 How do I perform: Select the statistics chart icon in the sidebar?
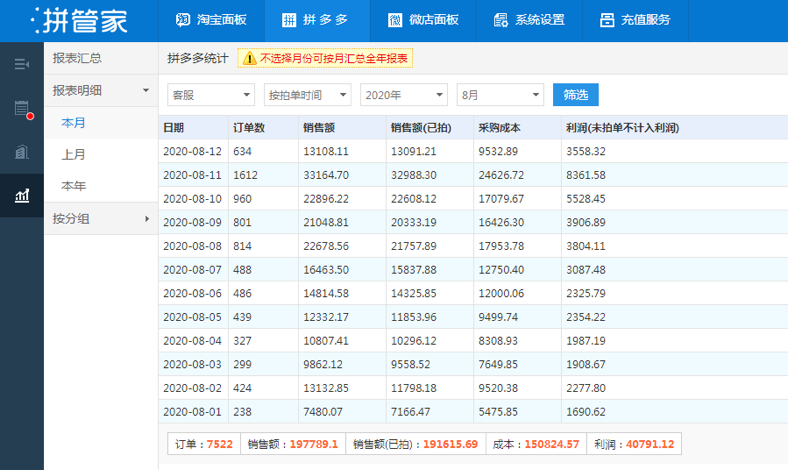[x=22, y=196]
